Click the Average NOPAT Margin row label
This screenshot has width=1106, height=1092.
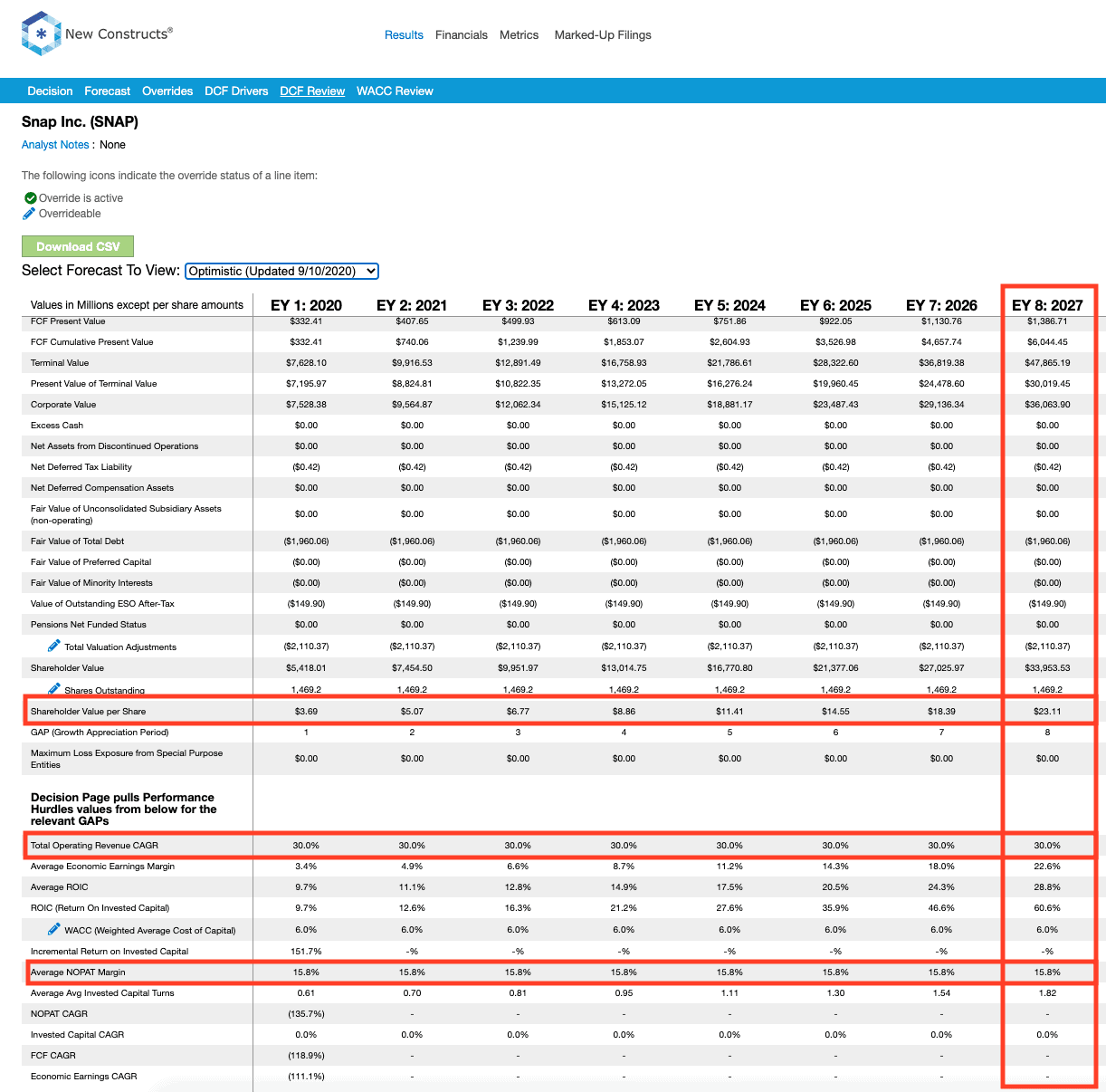click(78, 972)
